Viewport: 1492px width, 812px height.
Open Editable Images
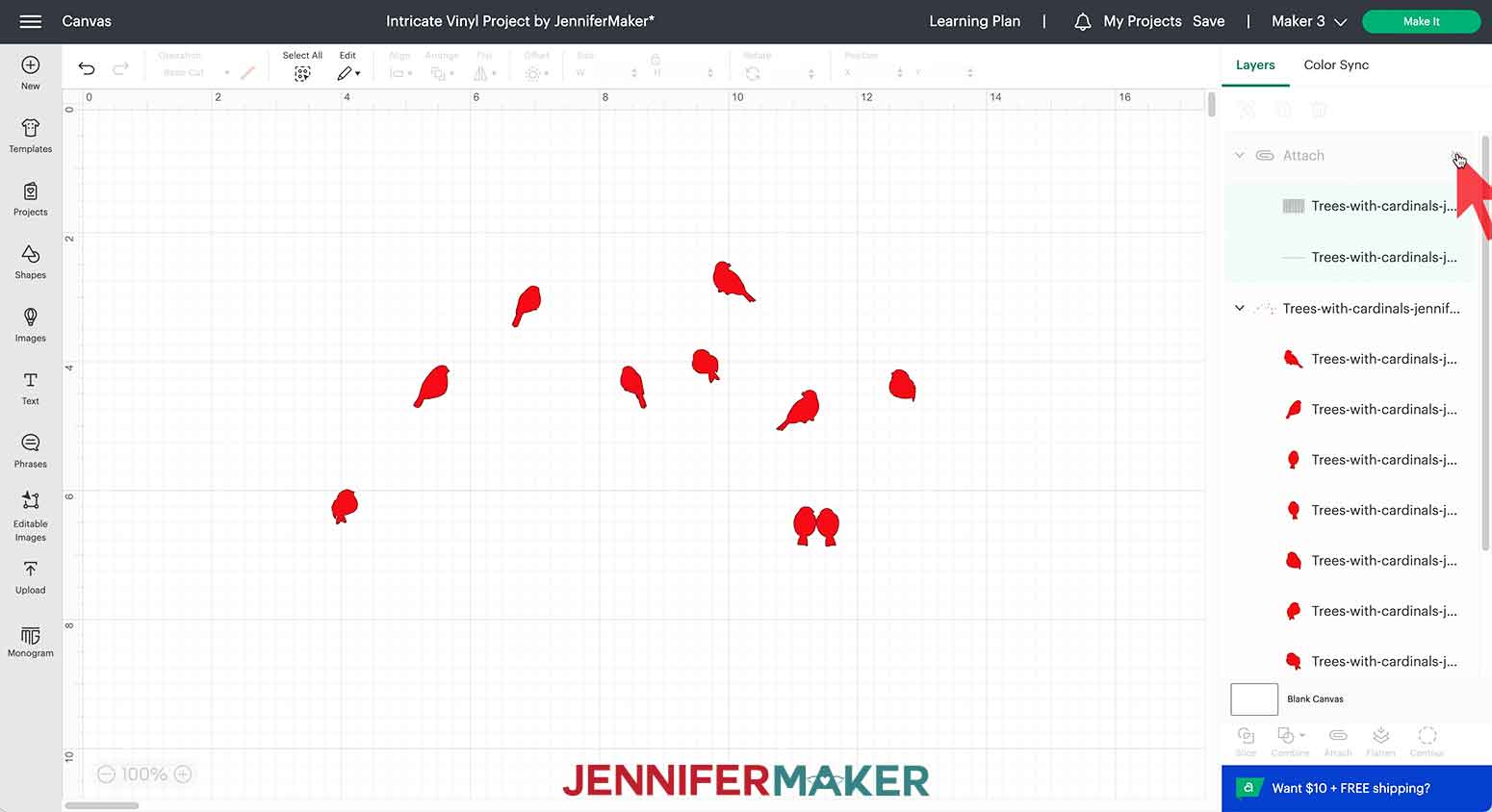tap(31, 516)
